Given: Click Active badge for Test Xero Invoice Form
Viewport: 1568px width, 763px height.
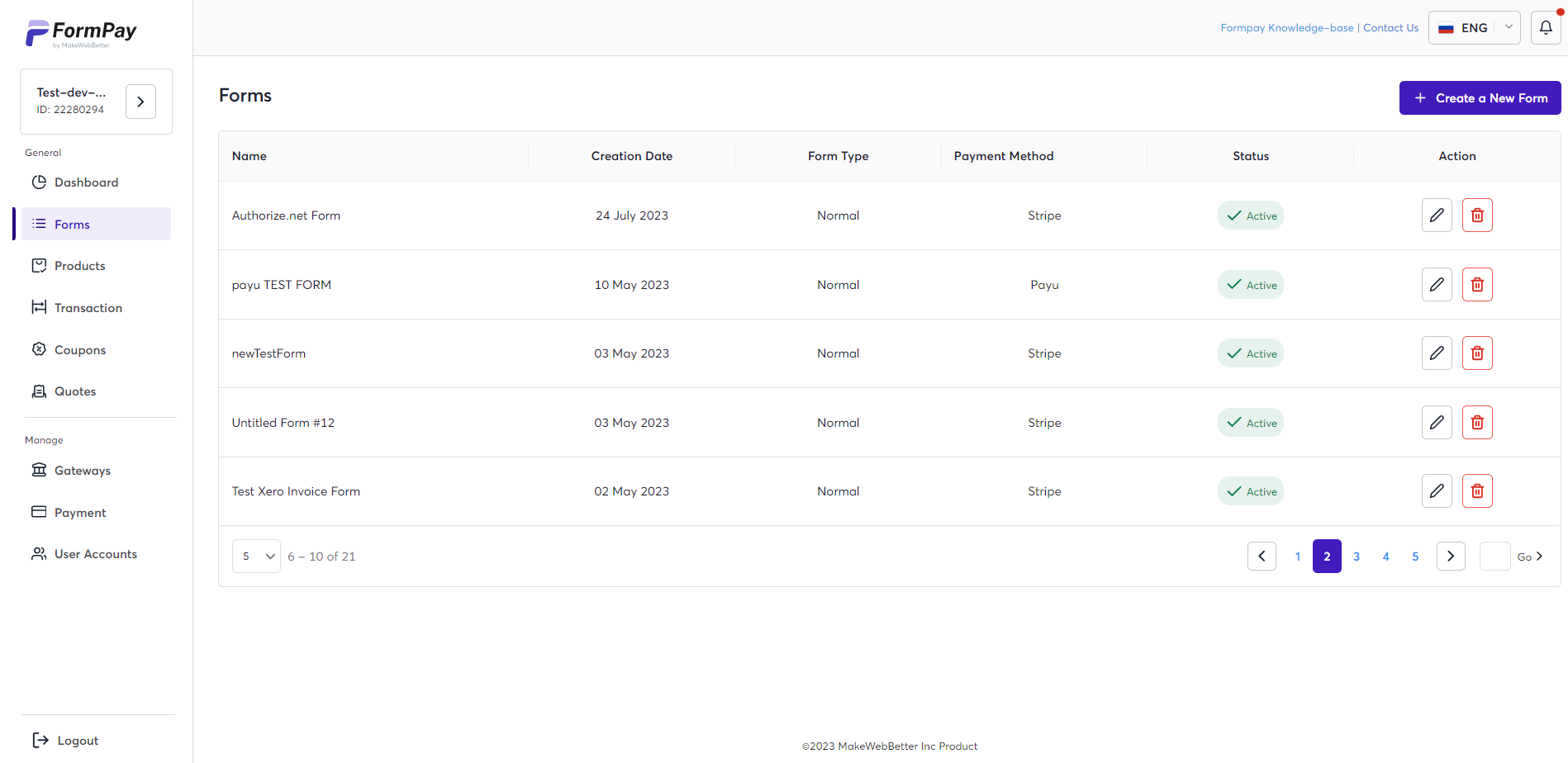Looking at the screenshot, I should click(x=1251, y=491).
